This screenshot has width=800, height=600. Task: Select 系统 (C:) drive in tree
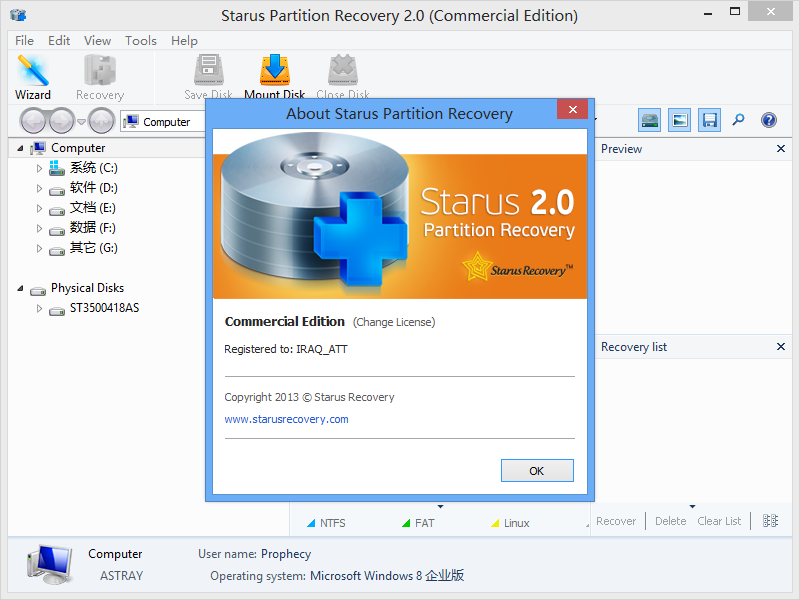93,168
